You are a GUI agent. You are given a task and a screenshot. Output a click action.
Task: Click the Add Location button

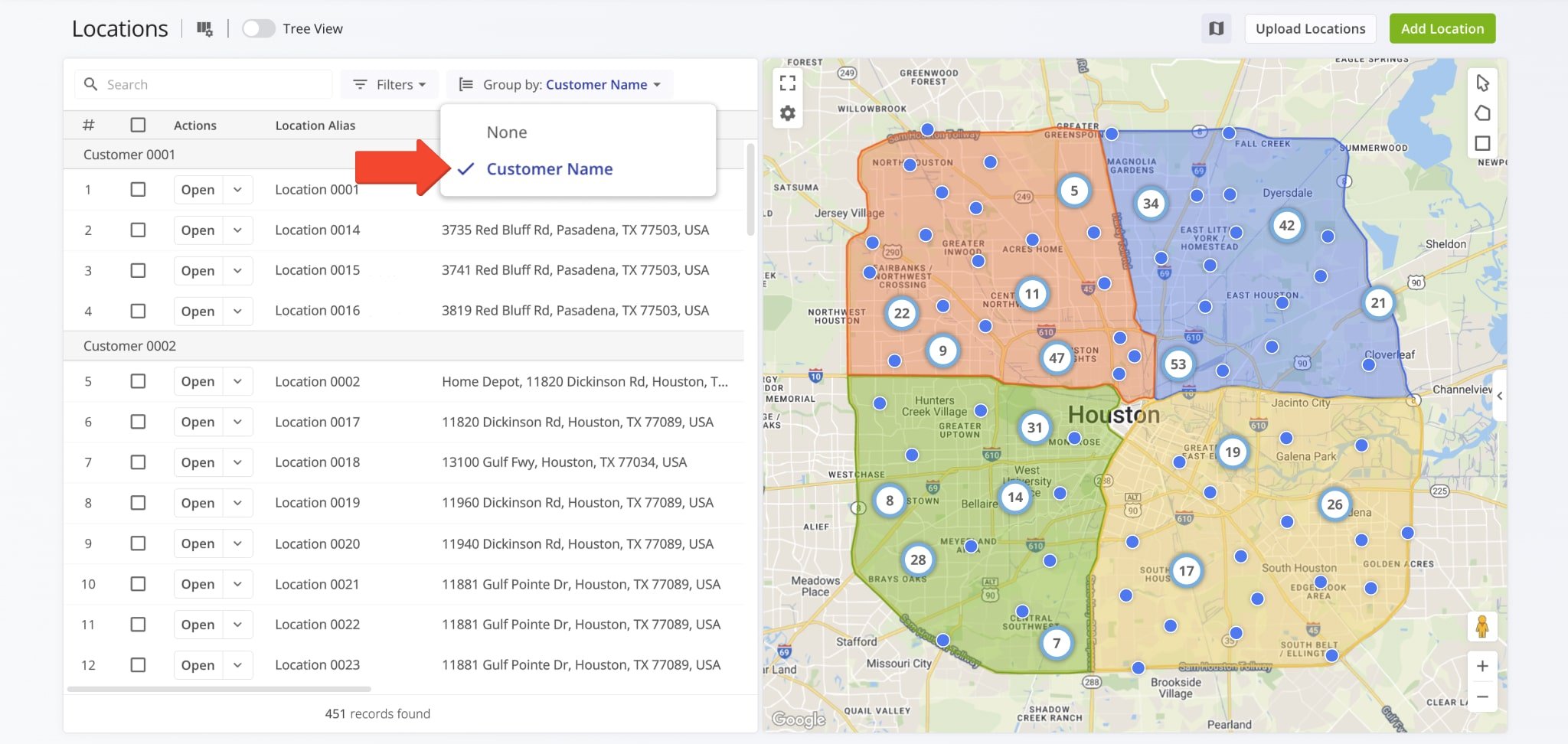pyautogui.click(x=1442, y=29)
